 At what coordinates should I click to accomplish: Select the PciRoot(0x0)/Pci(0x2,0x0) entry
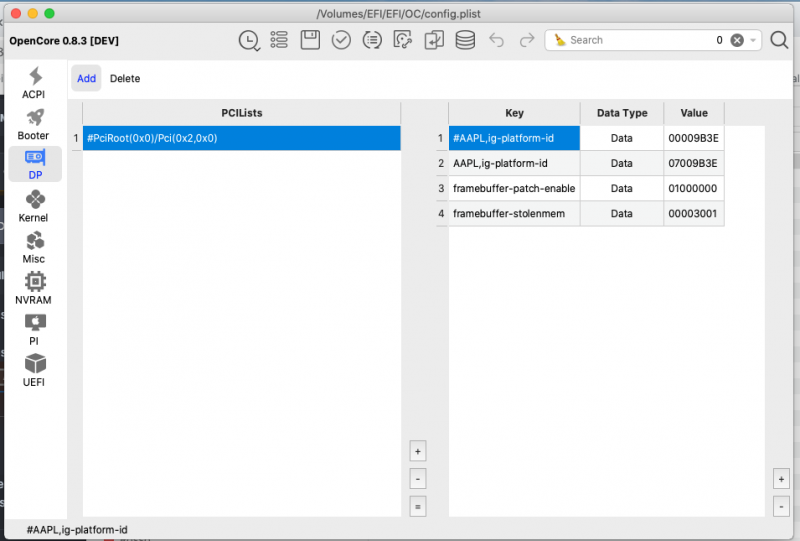pyautogui.click(x=240, y=138)
